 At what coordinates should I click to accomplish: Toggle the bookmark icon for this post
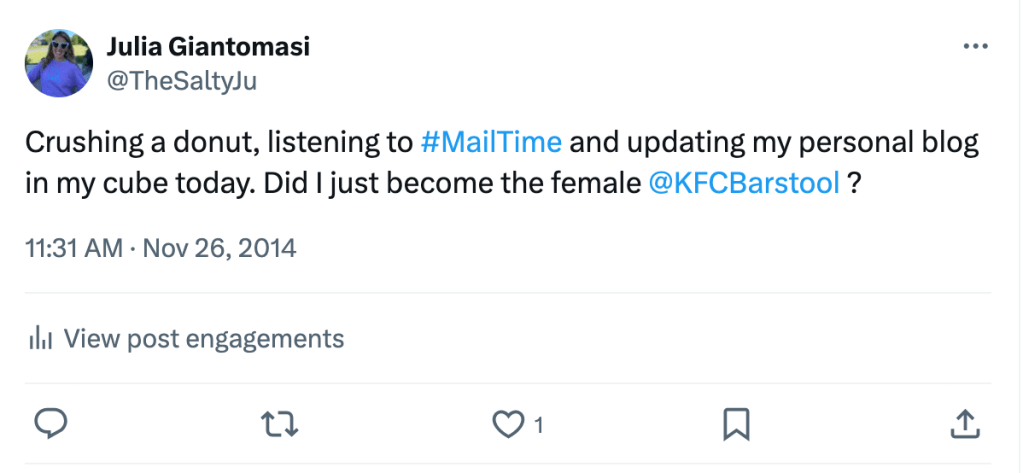click(736, 424)
